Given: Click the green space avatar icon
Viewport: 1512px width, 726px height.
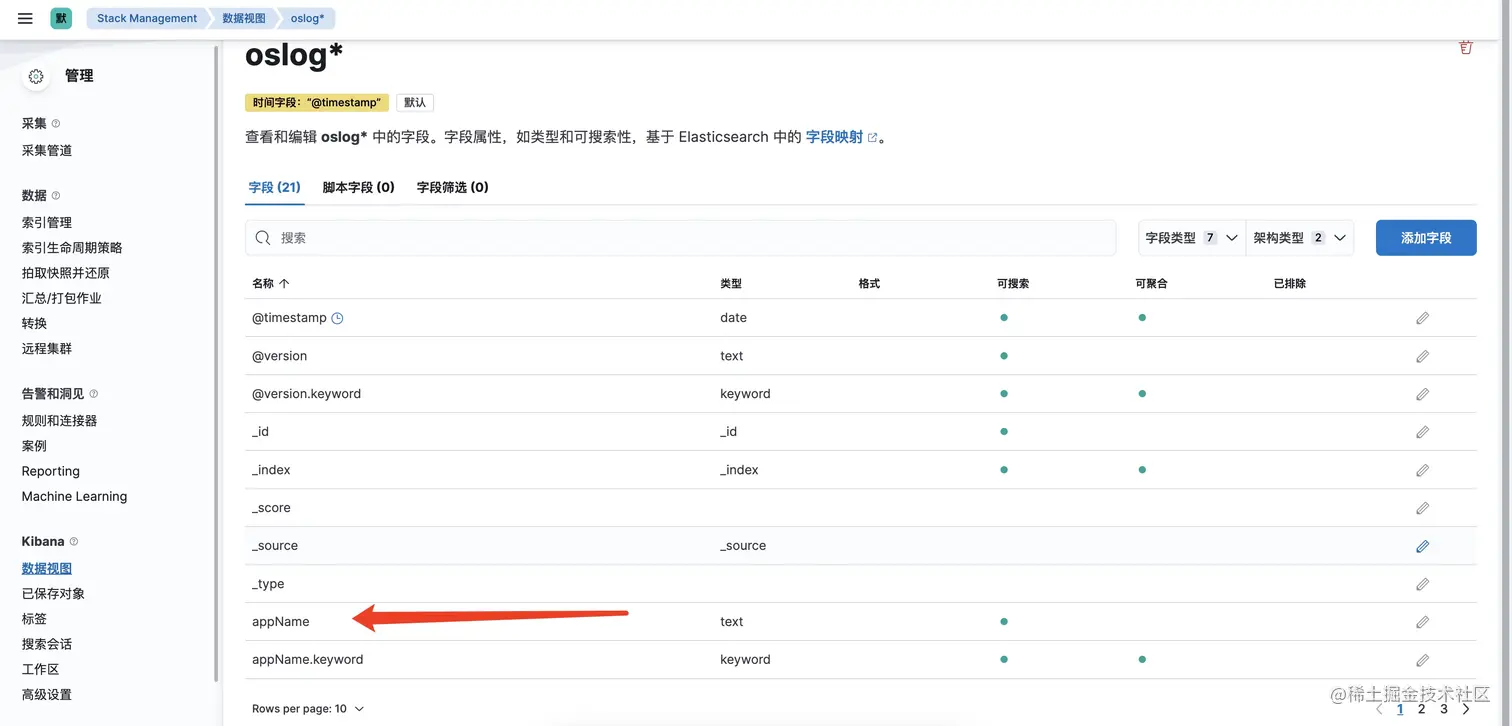Looking at the screenshot, I should [x=61, y=18].
